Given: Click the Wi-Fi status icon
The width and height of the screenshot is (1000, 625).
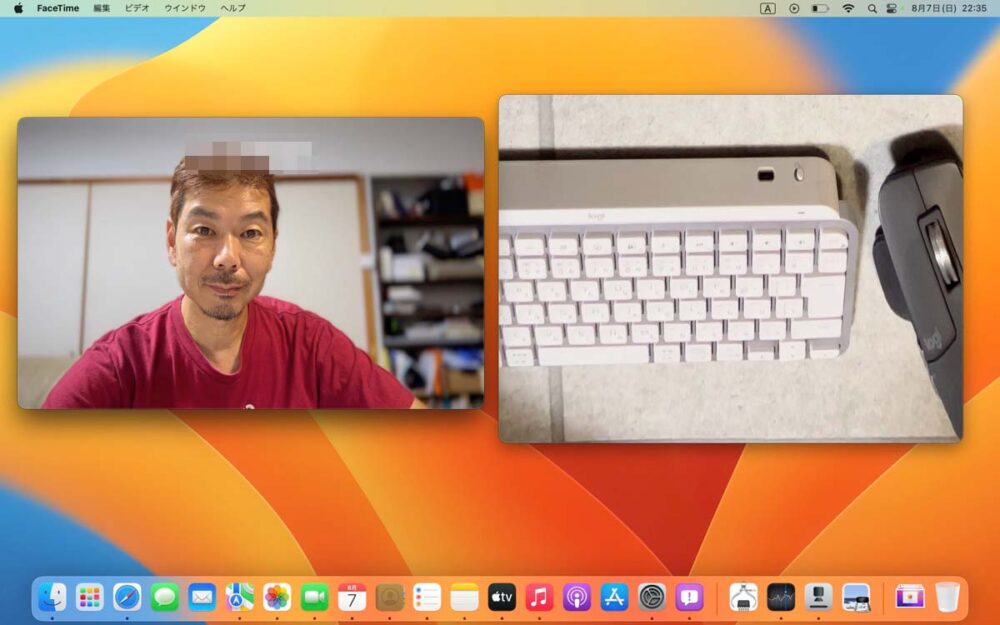Looking at the screenshot, I should click(x=848, y=8).
